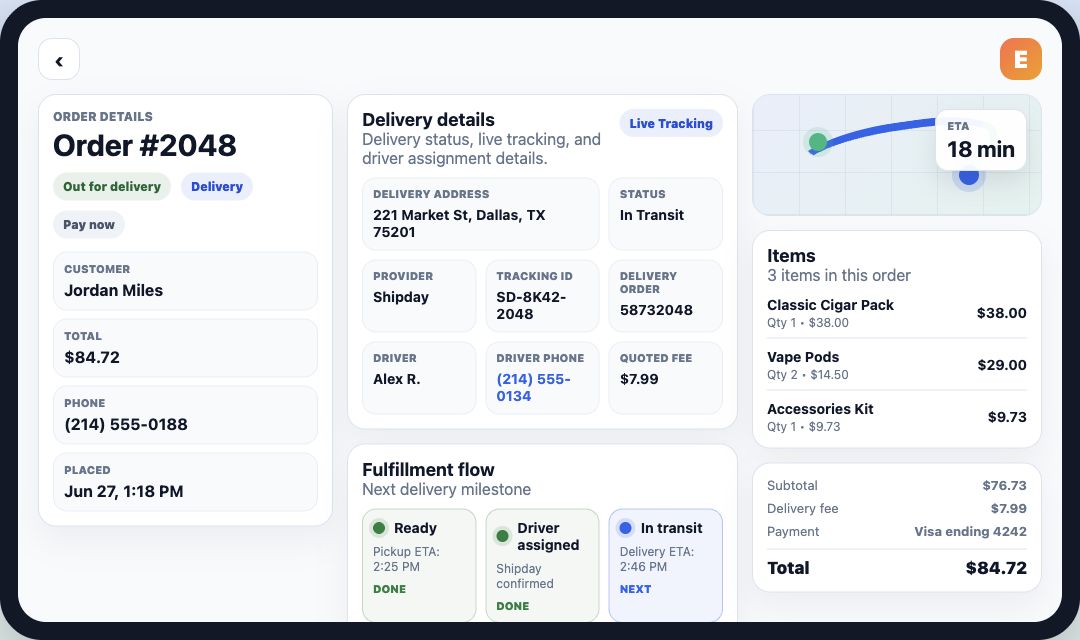The width and height of the screenshot is (1080, 640).
Task: Open the In transit step card
Action: click(665, 565)
